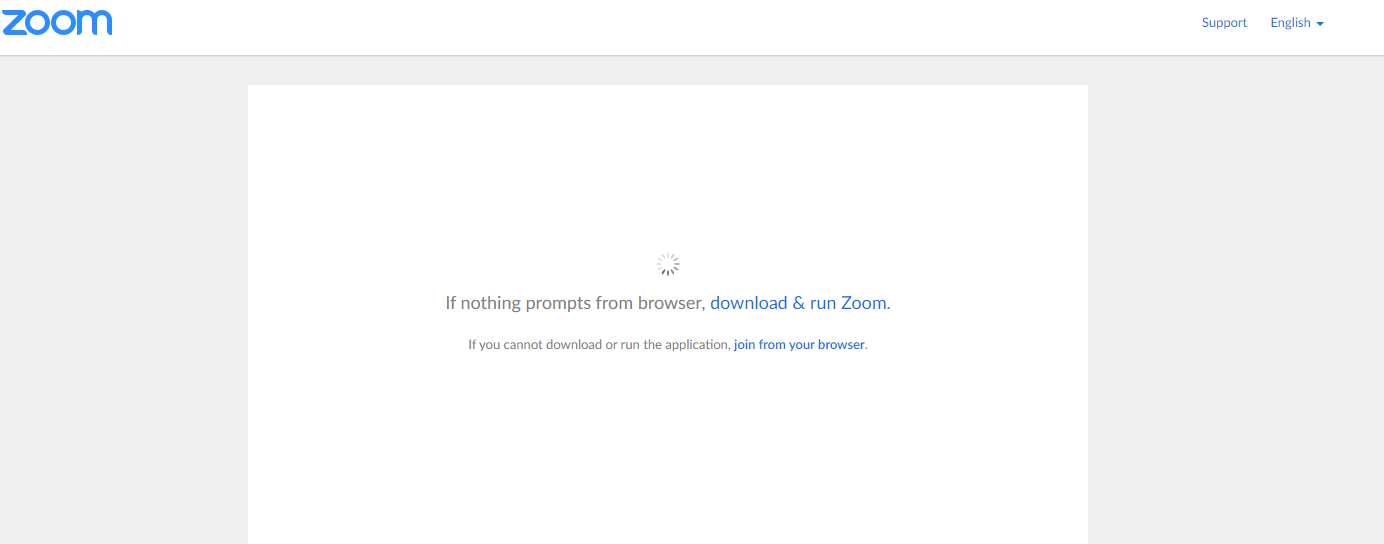Image resolution: width=1384 pixels, height=544 pixels.
Task: Click the blank header space left of Support
Action: click(x=700, y=27)
